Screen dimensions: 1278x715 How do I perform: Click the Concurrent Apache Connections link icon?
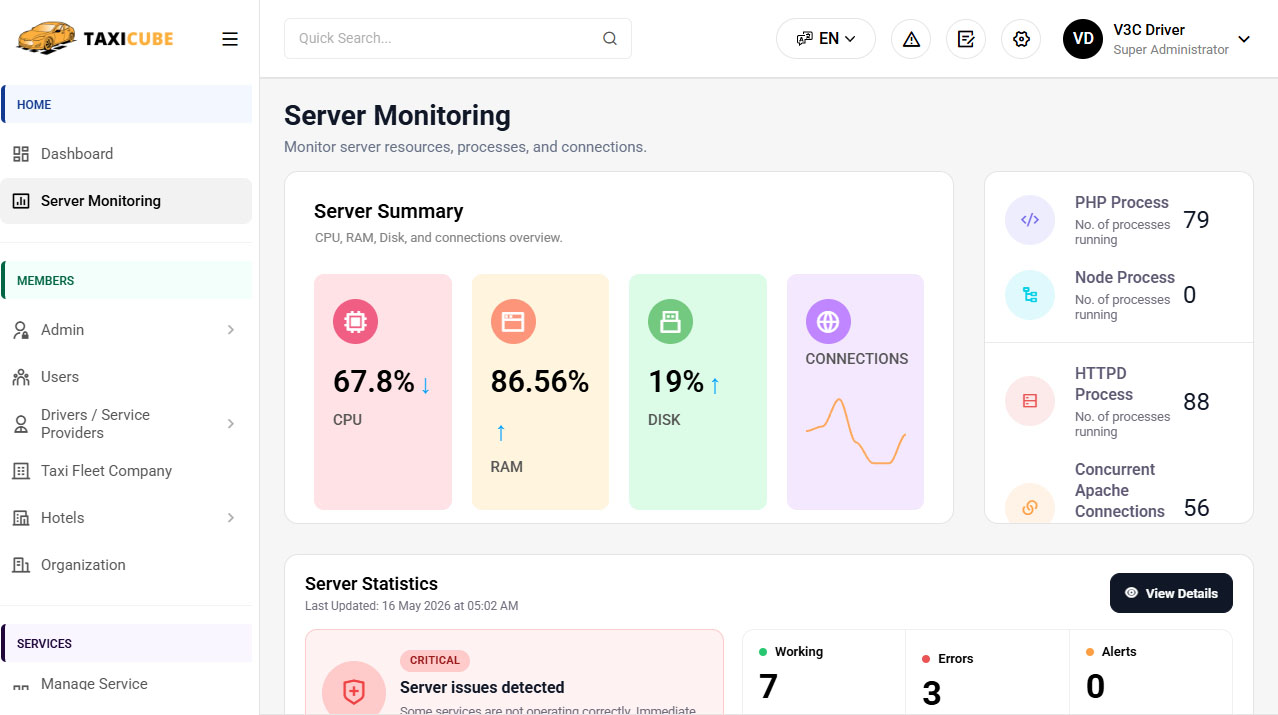[1030, 506]
